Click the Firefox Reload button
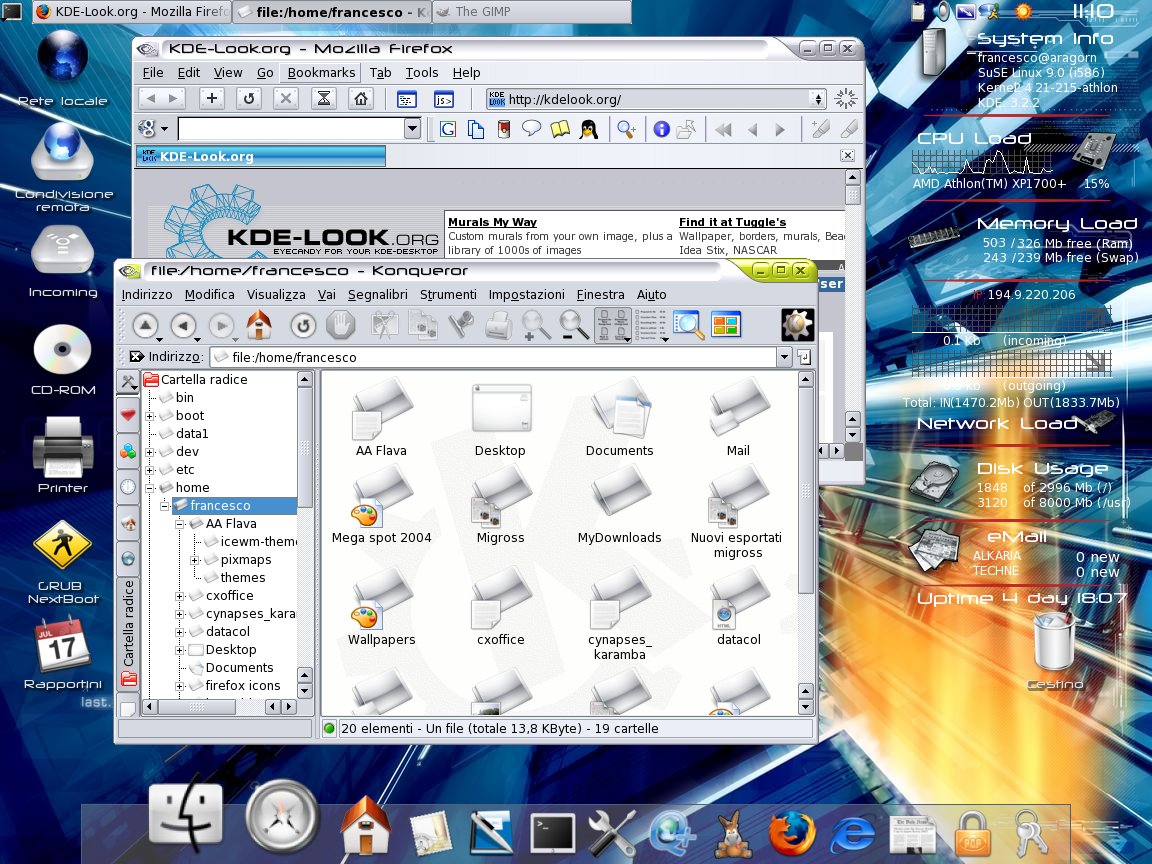This screenshot has height=864, width=1152. pos(249,98)
